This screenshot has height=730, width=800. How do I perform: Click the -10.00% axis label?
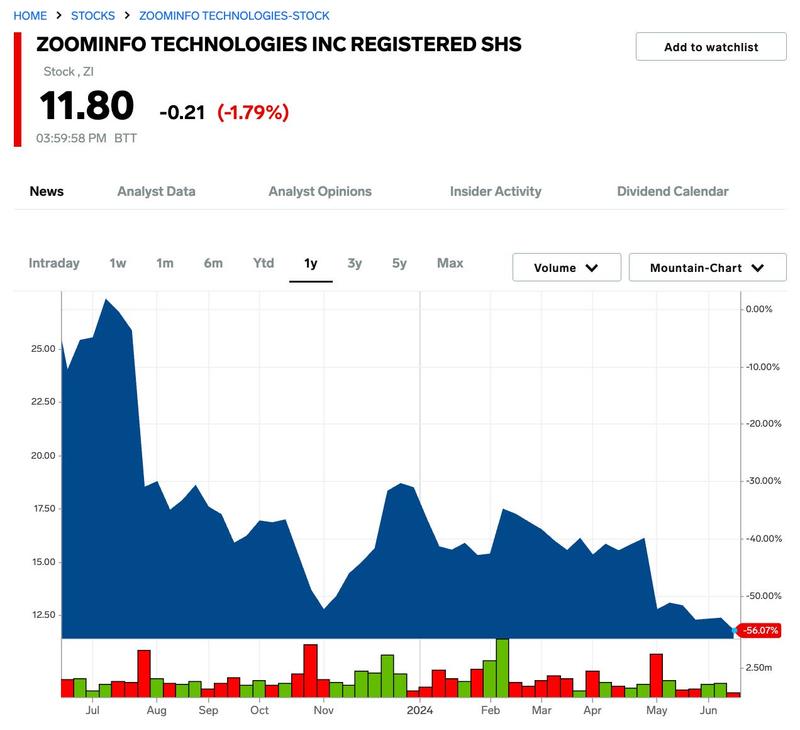[x=763, y=367]
